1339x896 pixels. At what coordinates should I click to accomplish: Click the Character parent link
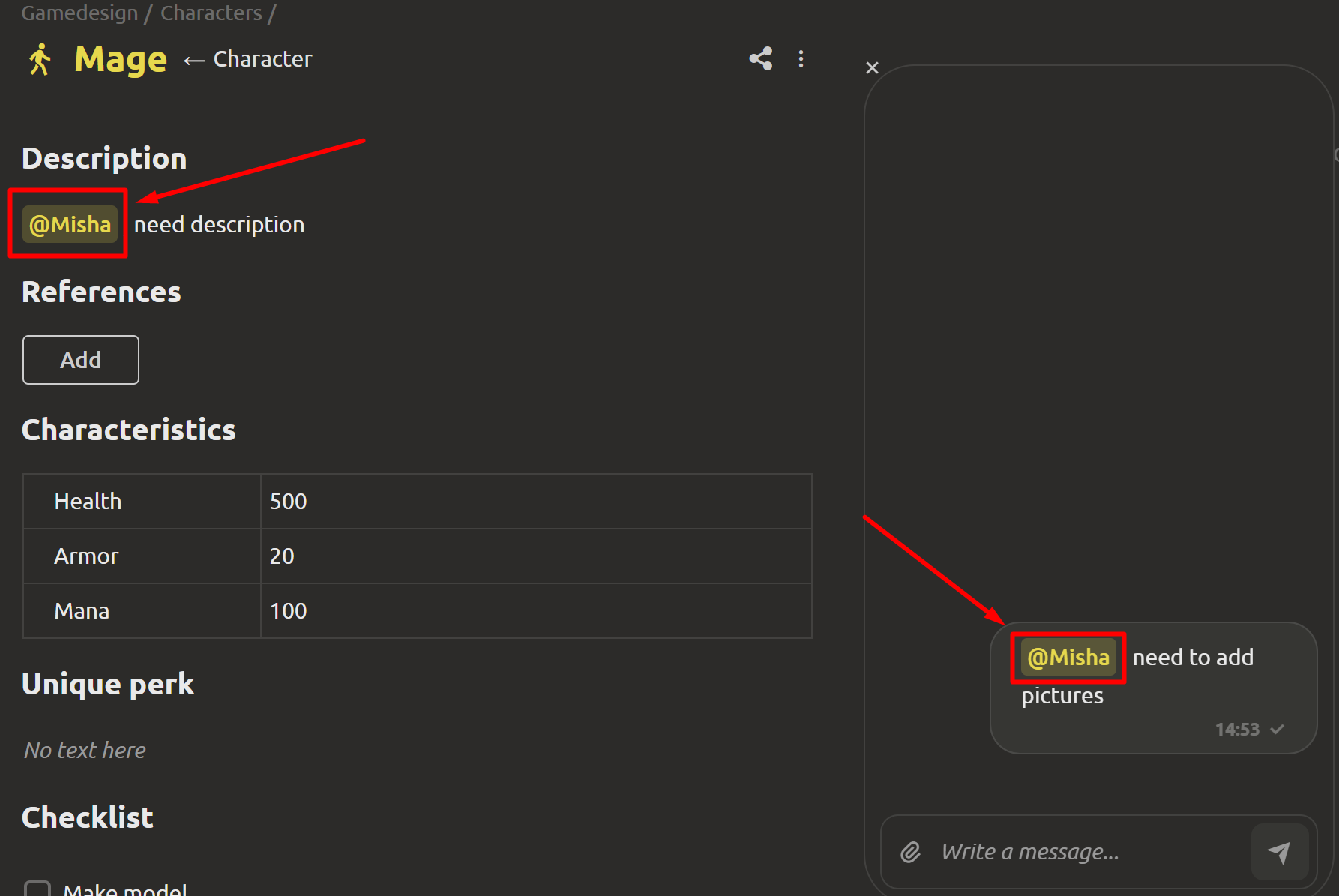point(262,59)
